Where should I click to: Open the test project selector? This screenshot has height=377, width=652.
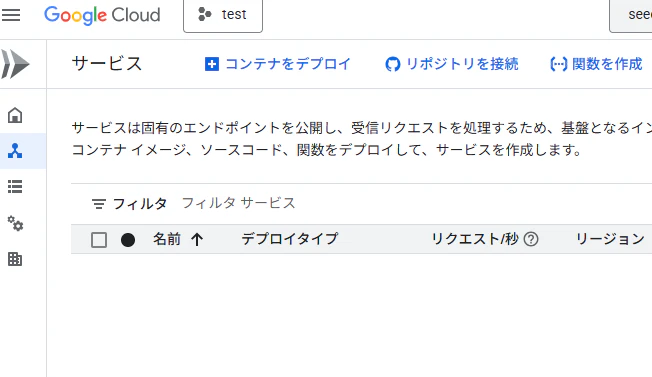point(223,15)
